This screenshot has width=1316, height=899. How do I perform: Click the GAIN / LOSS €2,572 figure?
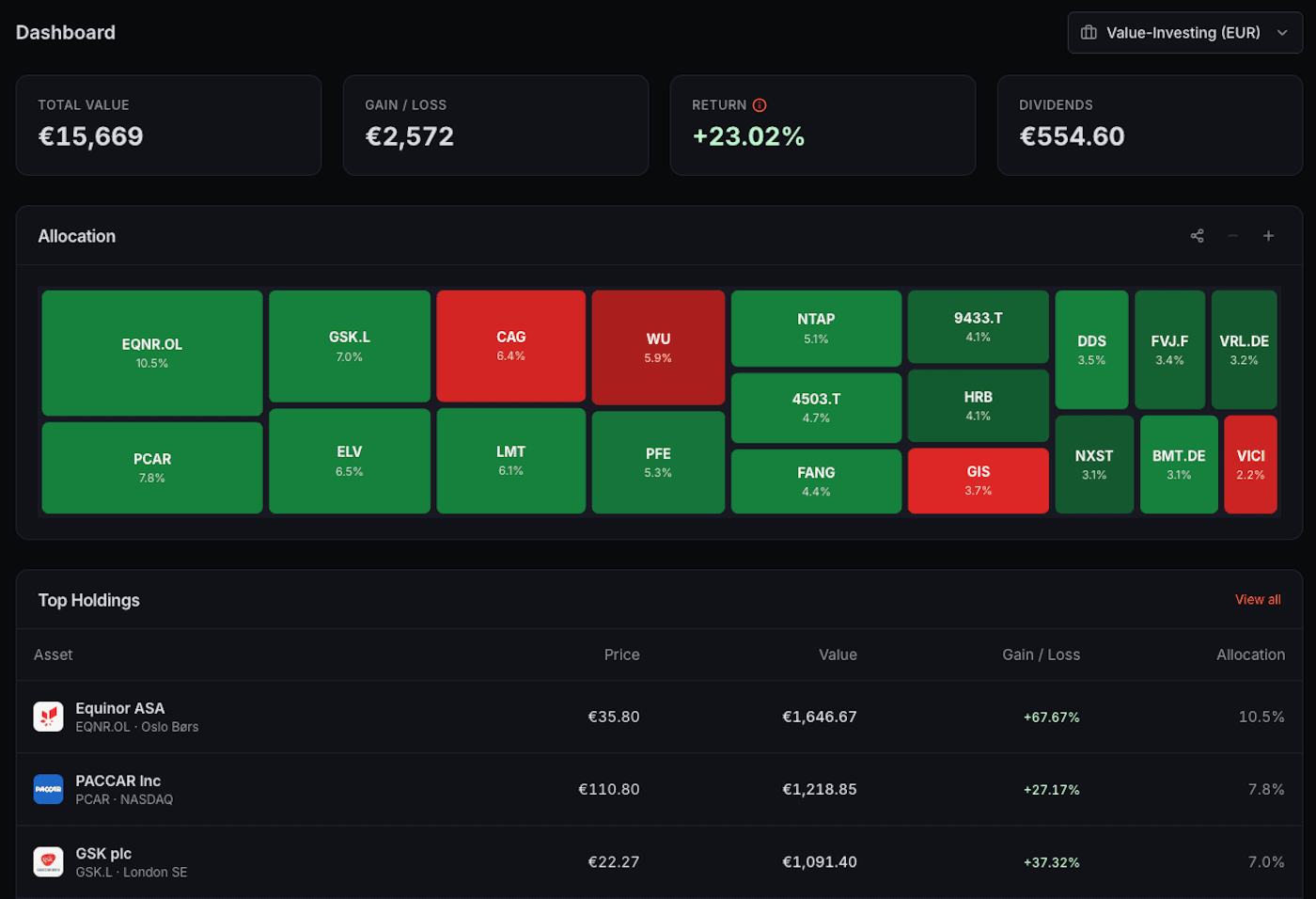point(410,136)
